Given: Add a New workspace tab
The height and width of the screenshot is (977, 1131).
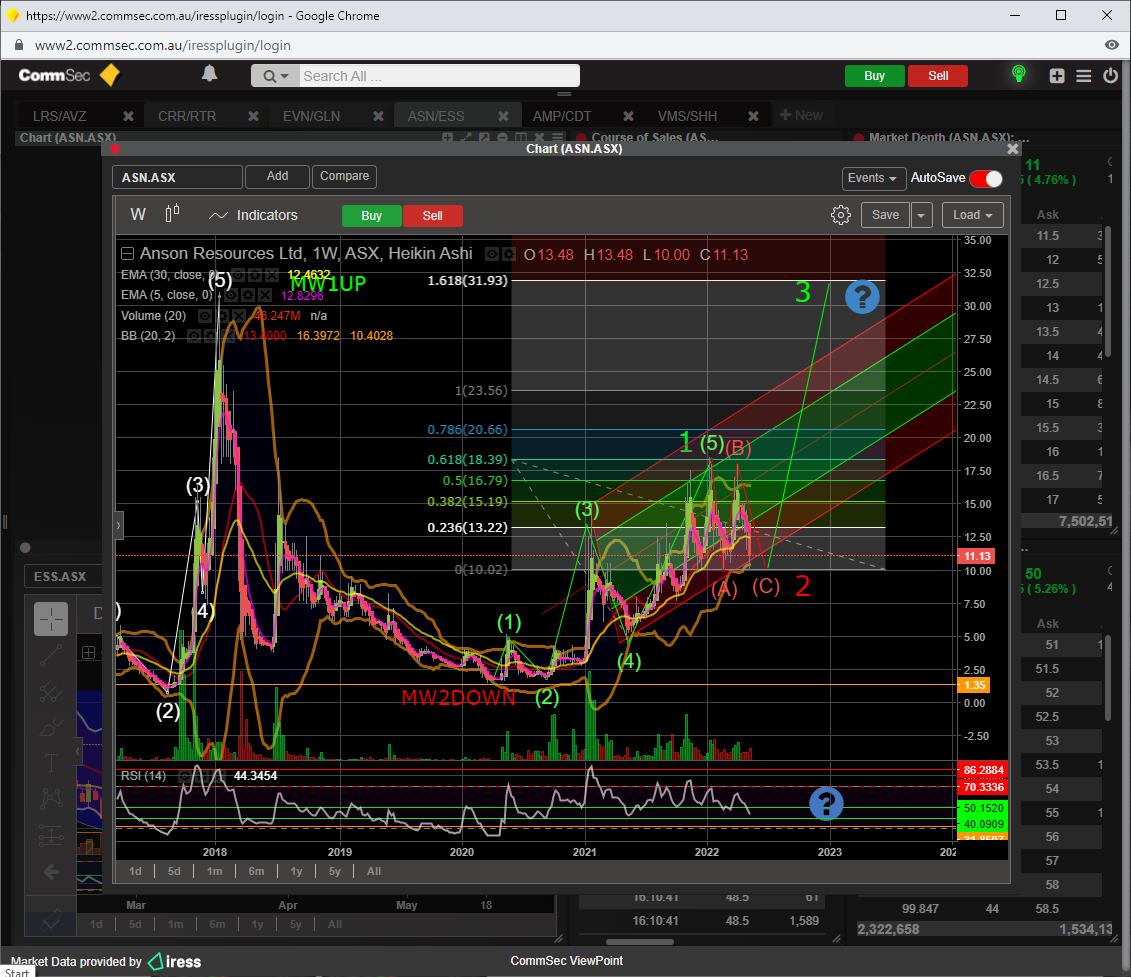Looking at the screenshot, I should (801, 115).
